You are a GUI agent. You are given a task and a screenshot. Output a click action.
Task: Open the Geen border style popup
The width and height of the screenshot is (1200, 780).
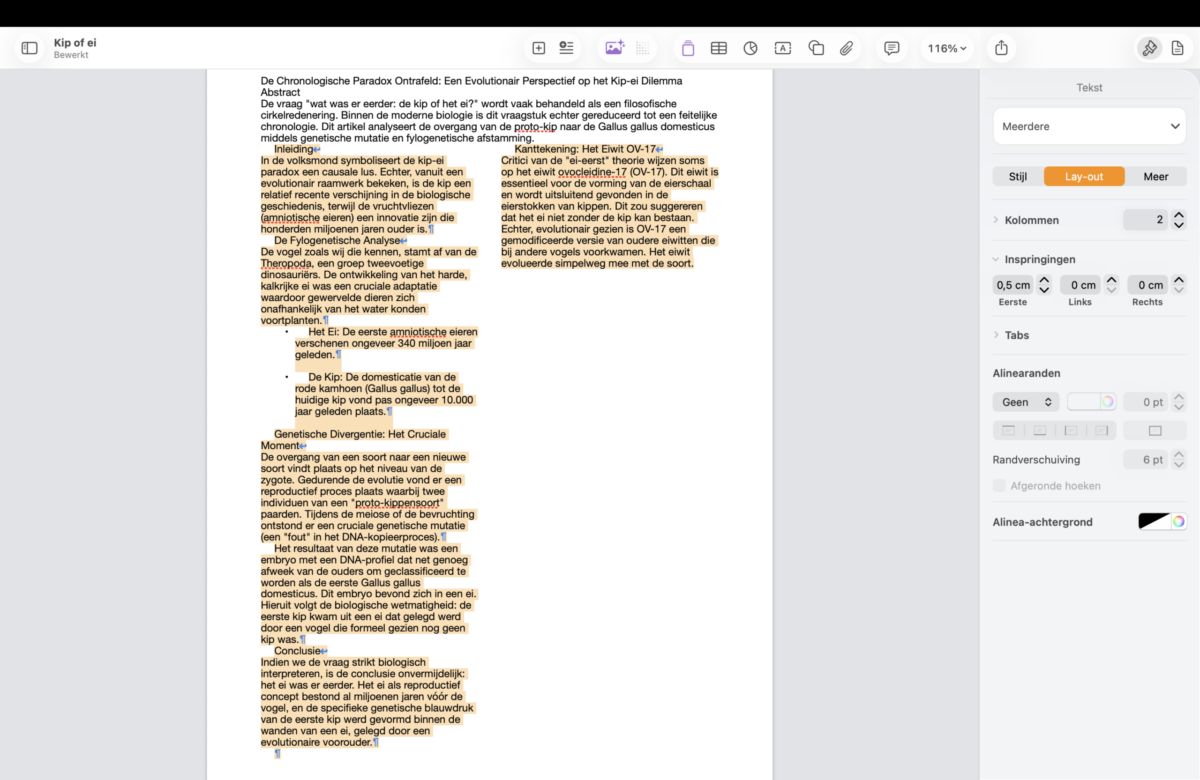1025,402
